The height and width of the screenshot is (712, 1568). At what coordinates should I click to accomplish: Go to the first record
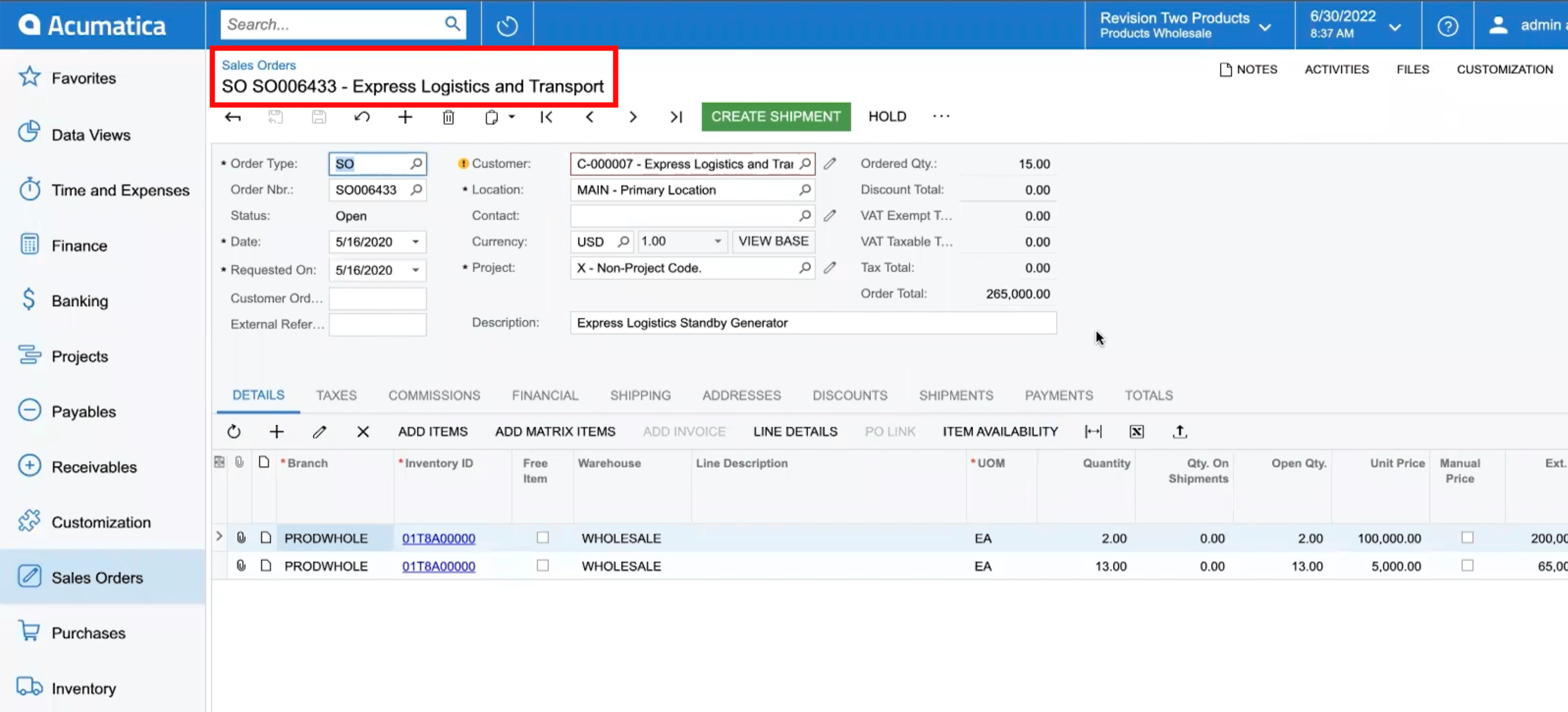click(x=546, y=117)
